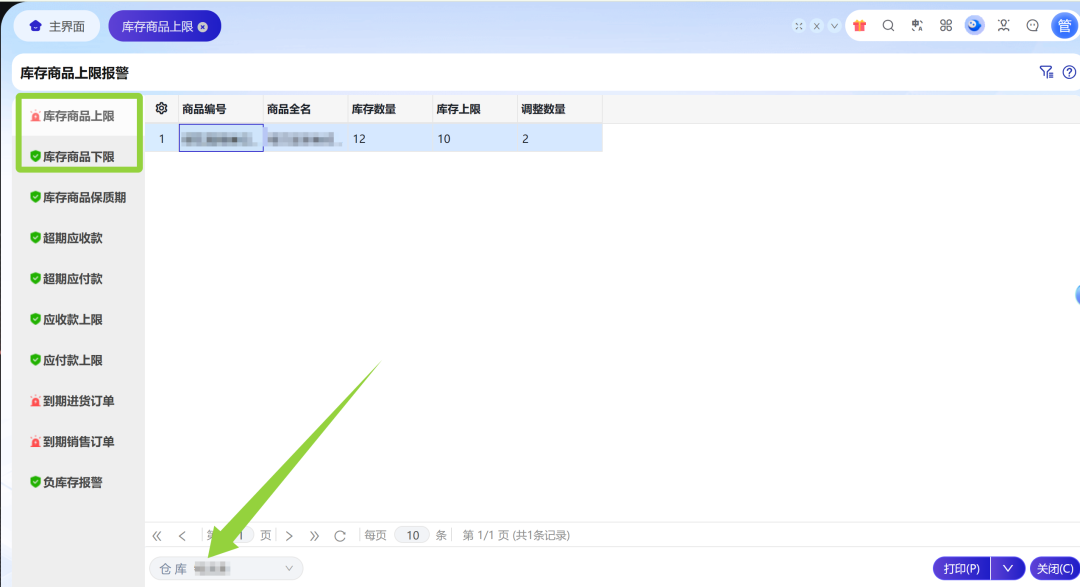1080x587 pixels.
Task: Click the 打印(P) button
Action: point(962,568)
